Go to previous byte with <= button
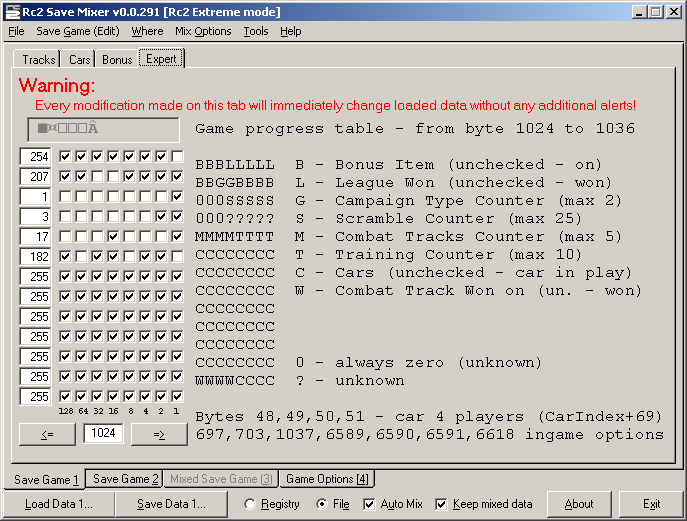The height and width of the screenshot is (521, 687). click(47, 434)
